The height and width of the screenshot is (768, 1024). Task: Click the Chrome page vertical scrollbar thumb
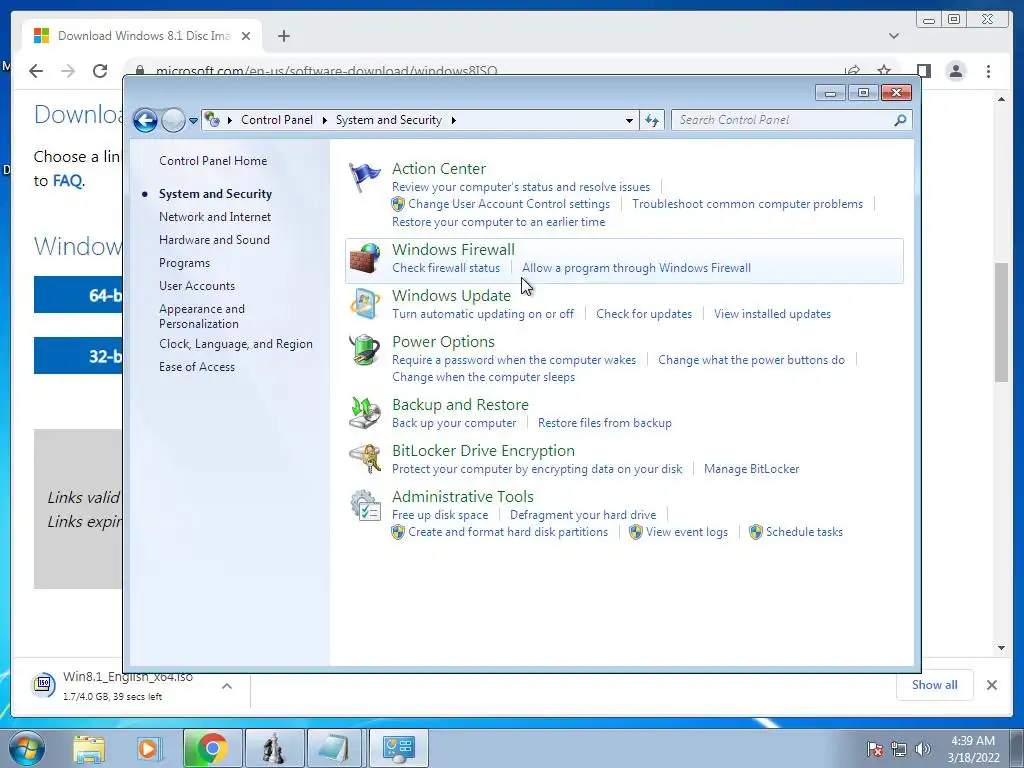[1001, 322]
